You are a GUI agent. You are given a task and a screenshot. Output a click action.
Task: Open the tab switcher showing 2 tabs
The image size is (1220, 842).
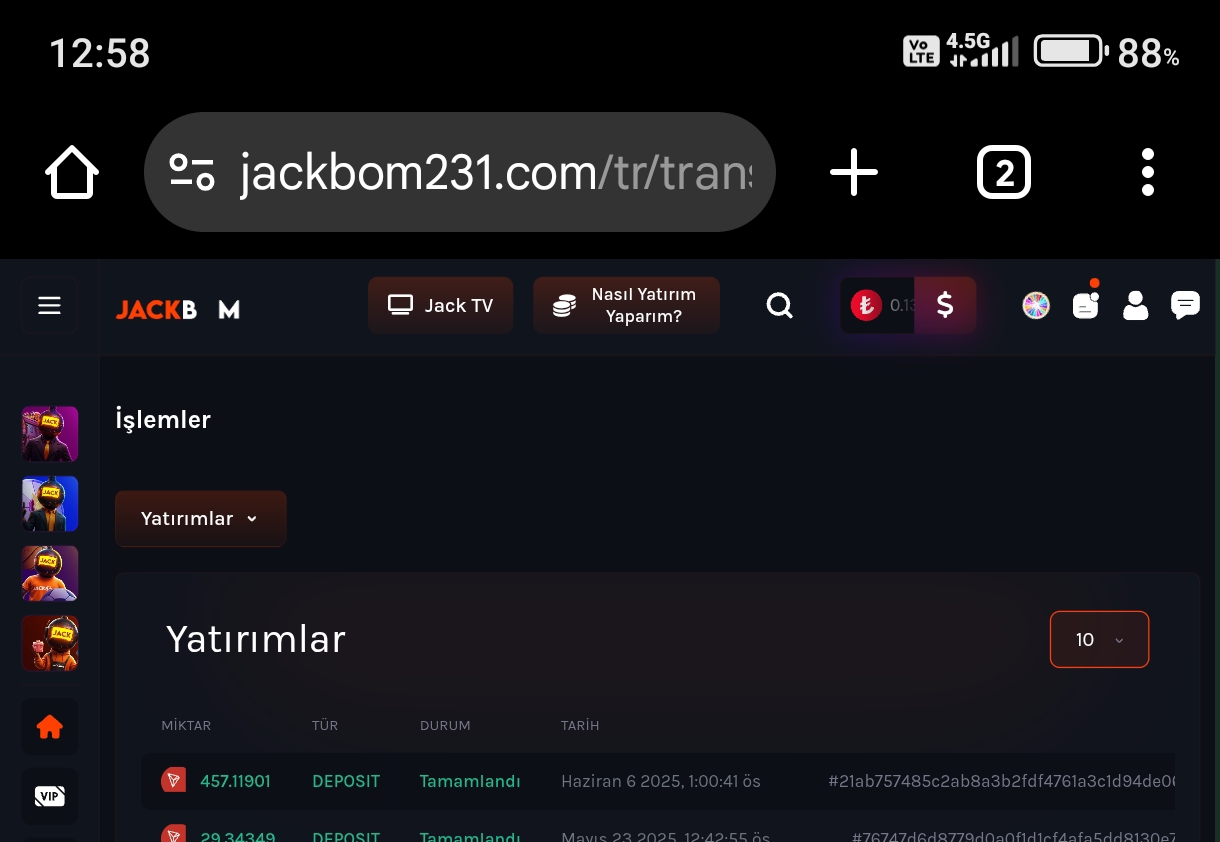1003,173
